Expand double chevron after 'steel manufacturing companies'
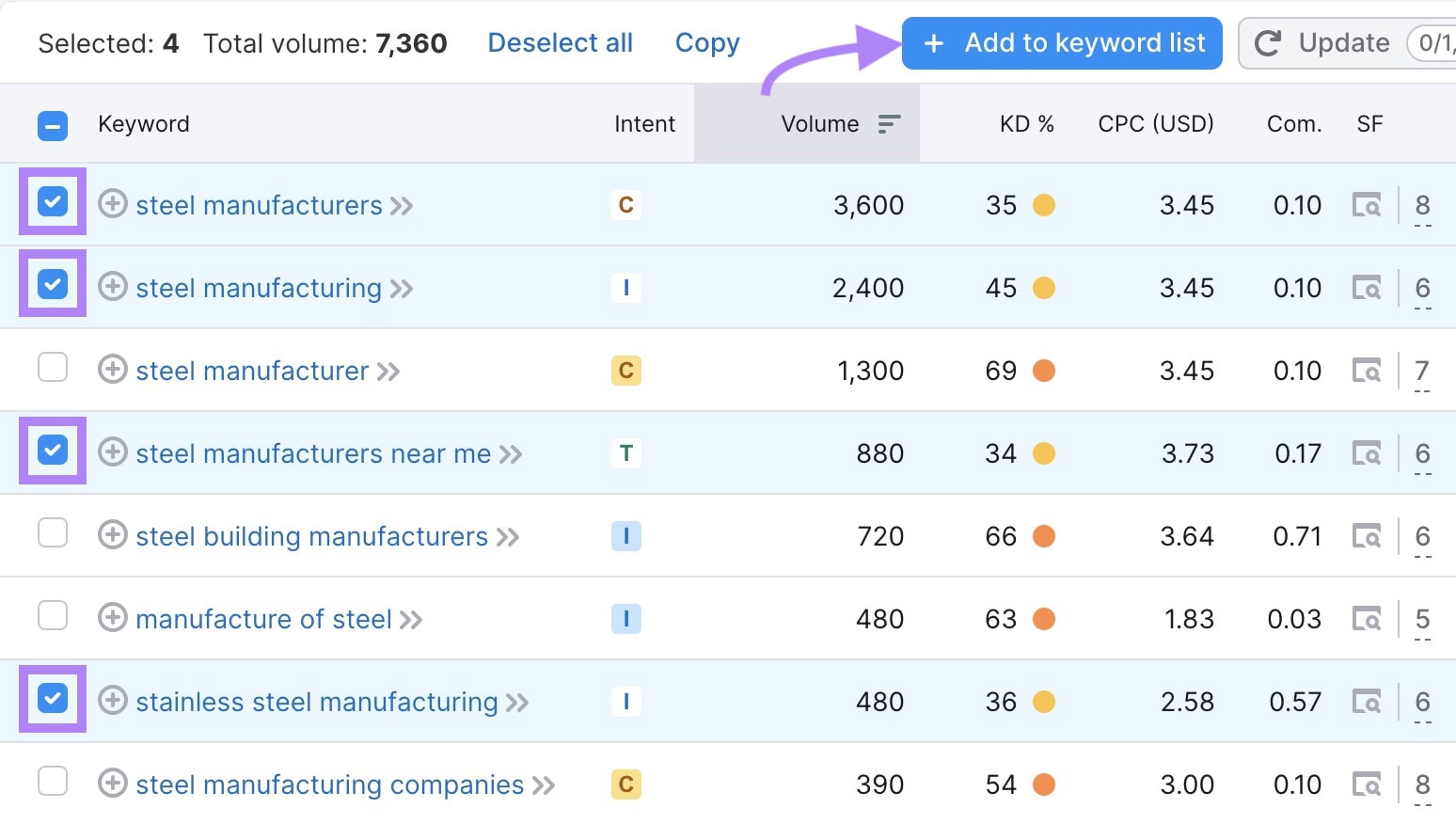 click(544, 785)
